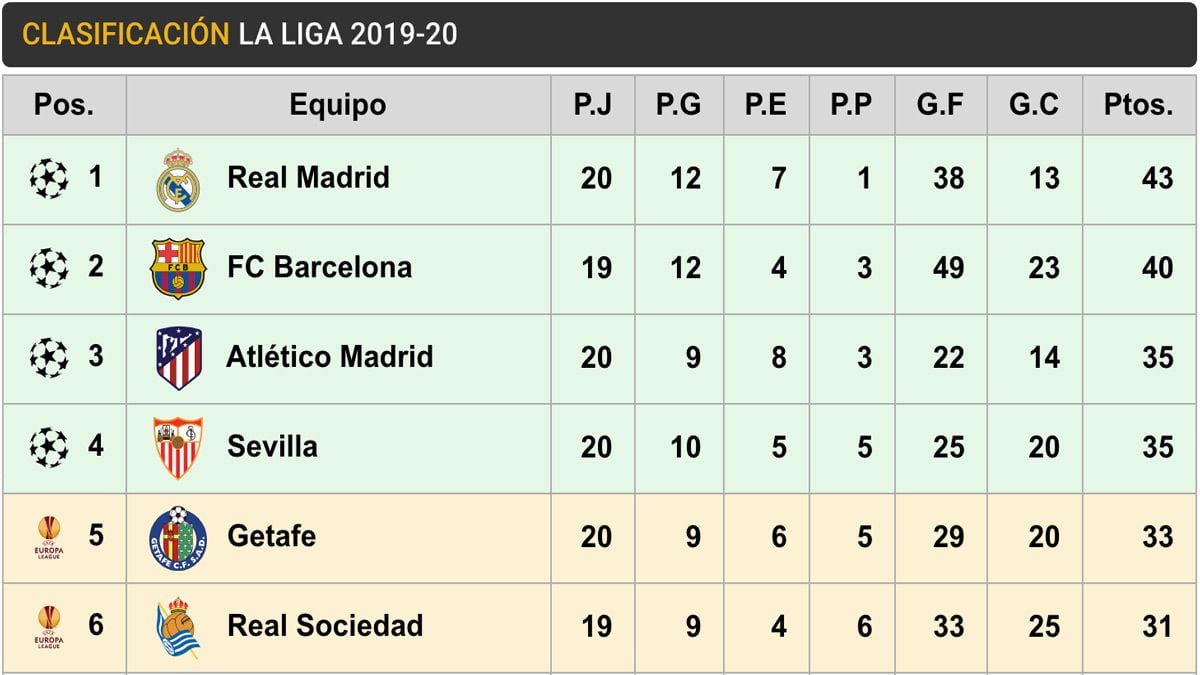Click the FC Barcelona club crest

(x=178, y=268)
